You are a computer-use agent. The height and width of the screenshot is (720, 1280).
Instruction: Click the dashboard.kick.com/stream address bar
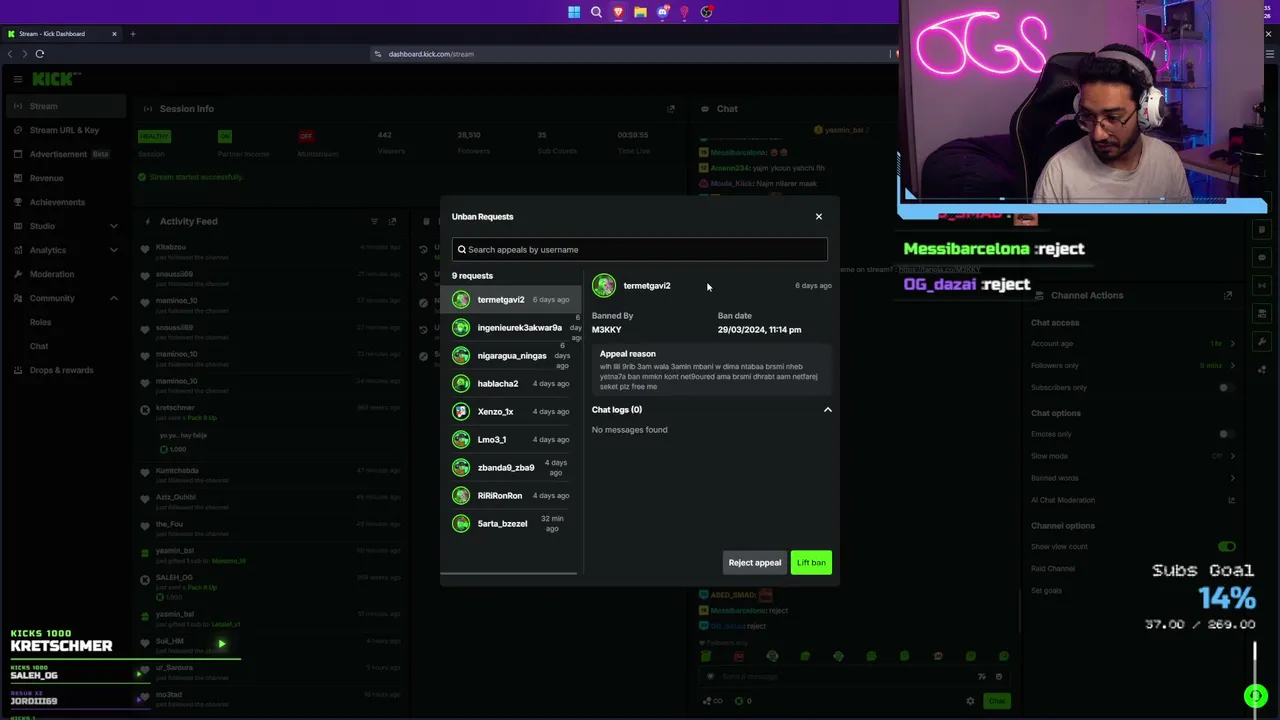431,54
